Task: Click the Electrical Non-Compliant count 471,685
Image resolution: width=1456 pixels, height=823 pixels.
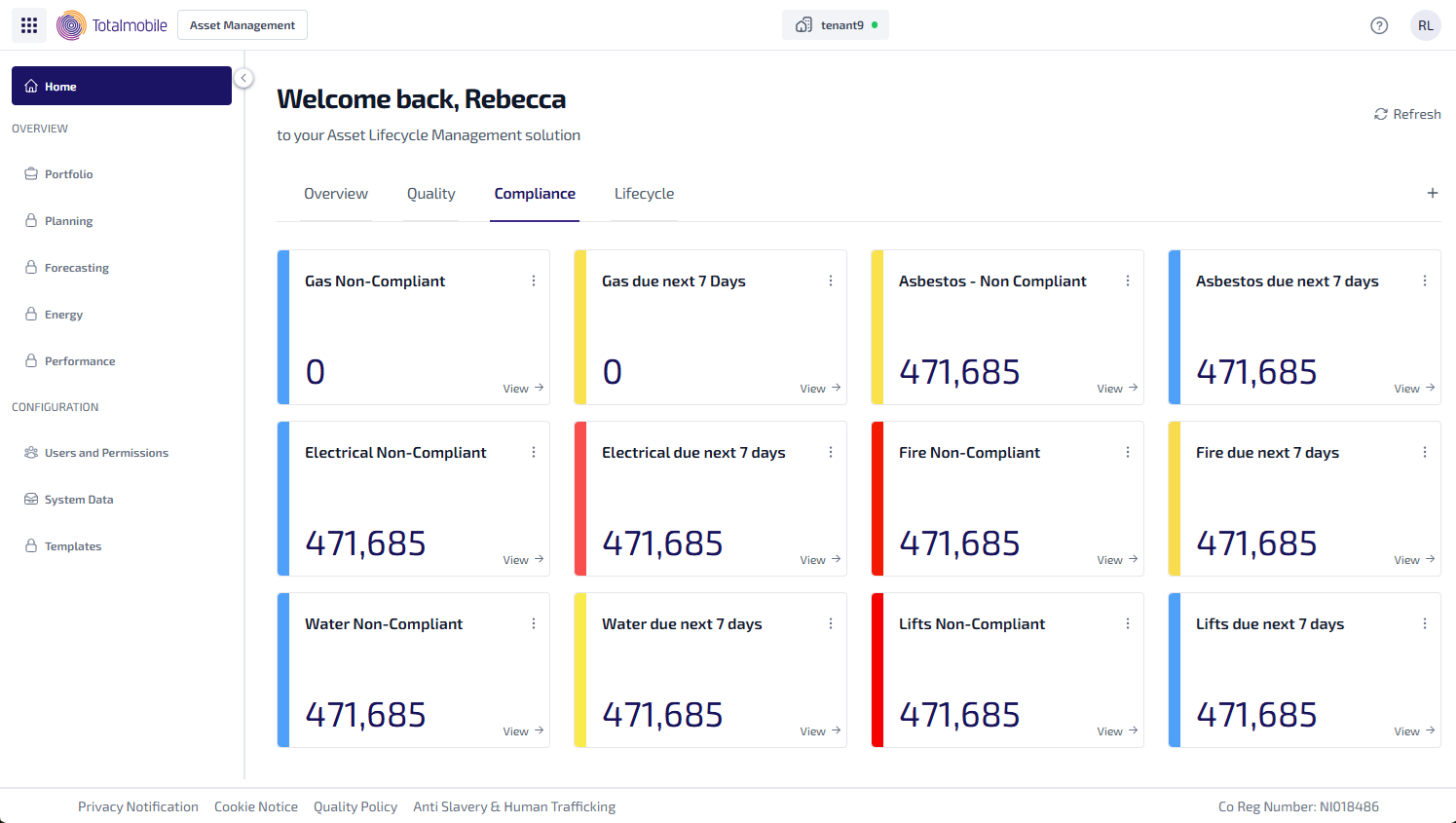Action: pos(366,543)
